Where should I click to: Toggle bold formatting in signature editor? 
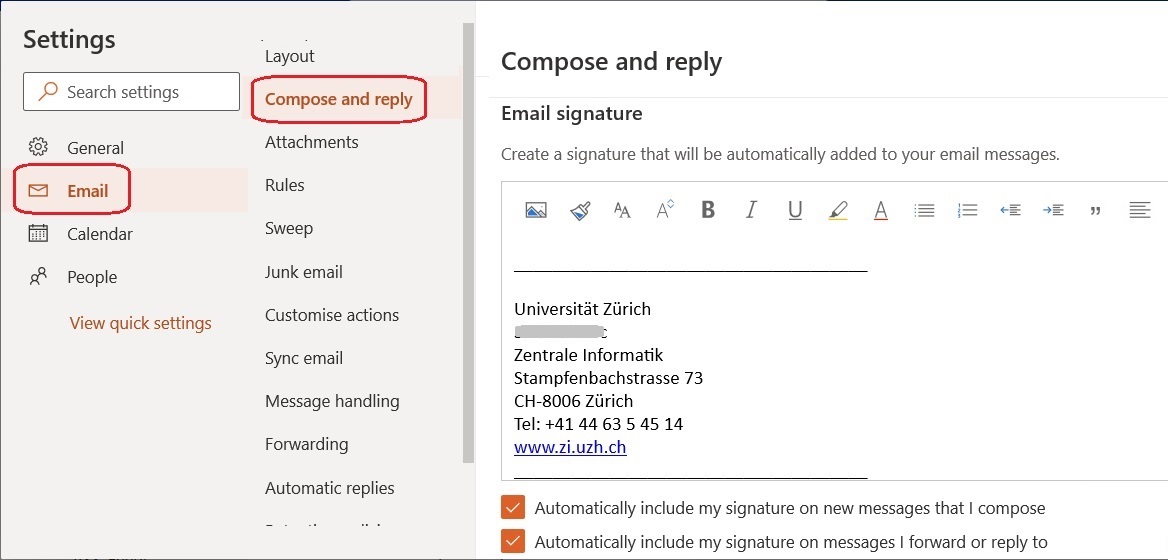click(x=708, y=210)
